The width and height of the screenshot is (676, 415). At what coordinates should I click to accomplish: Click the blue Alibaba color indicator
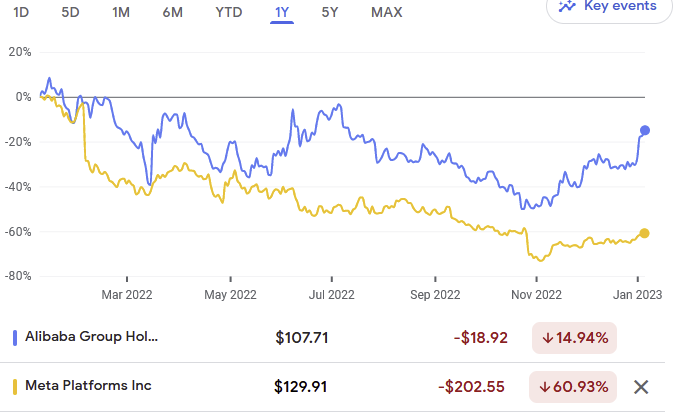coord(15,337)
